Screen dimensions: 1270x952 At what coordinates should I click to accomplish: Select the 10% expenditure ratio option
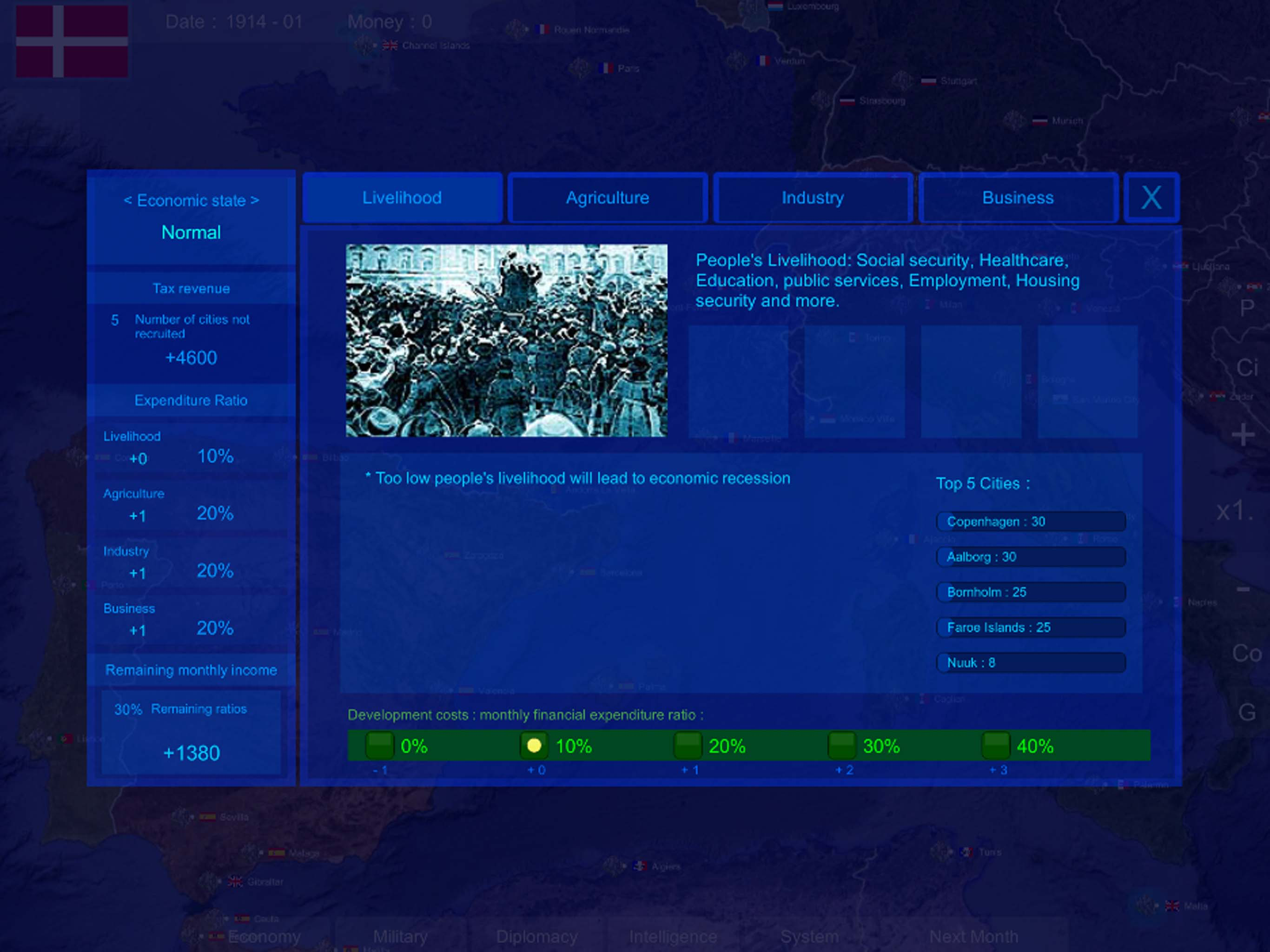[x=534, y=745]
